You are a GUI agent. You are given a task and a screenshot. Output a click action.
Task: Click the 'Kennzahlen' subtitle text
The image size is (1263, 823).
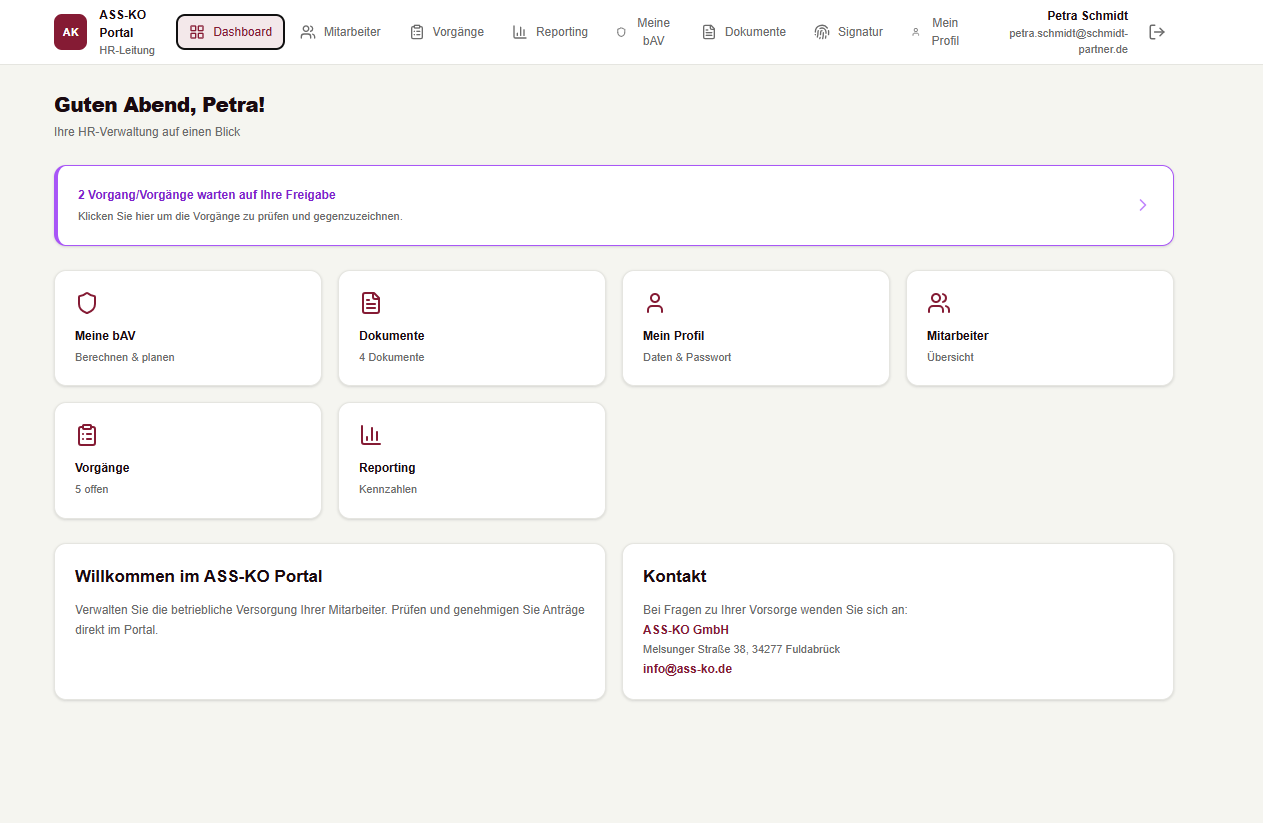click(388, 489)
